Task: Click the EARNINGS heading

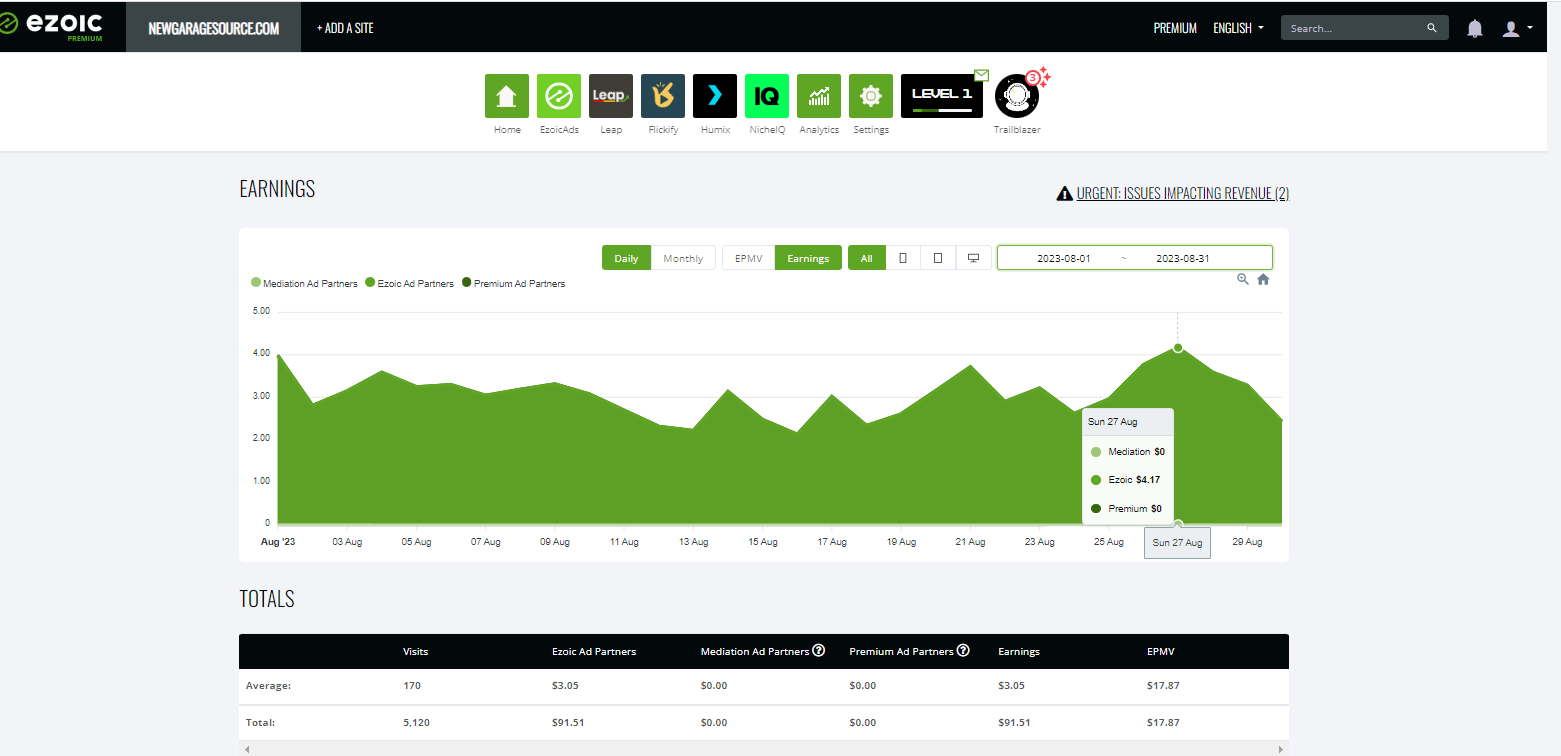Action: [277, 189]
